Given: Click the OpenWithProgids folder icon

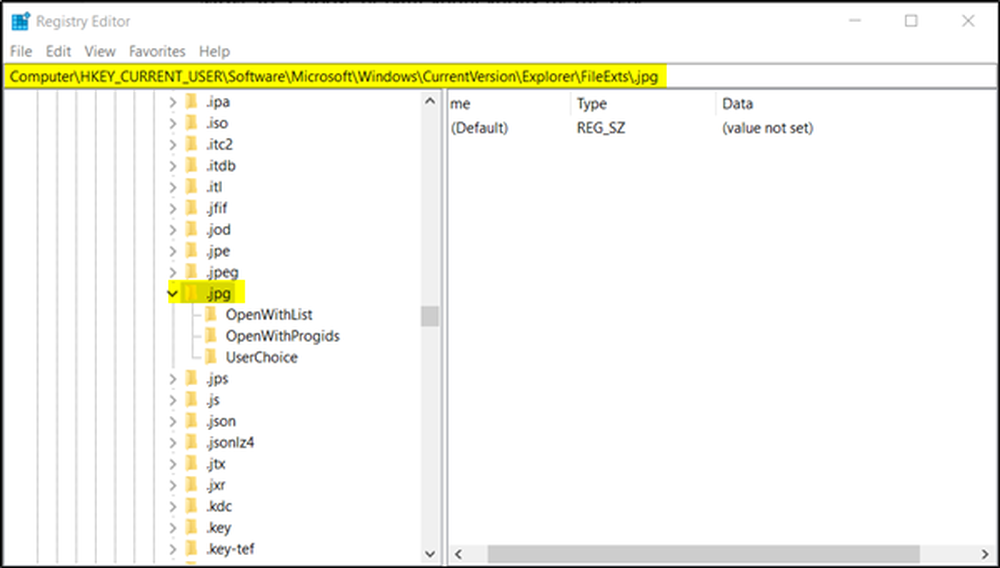Looking at the screenshot, I should tap(210, 335).
